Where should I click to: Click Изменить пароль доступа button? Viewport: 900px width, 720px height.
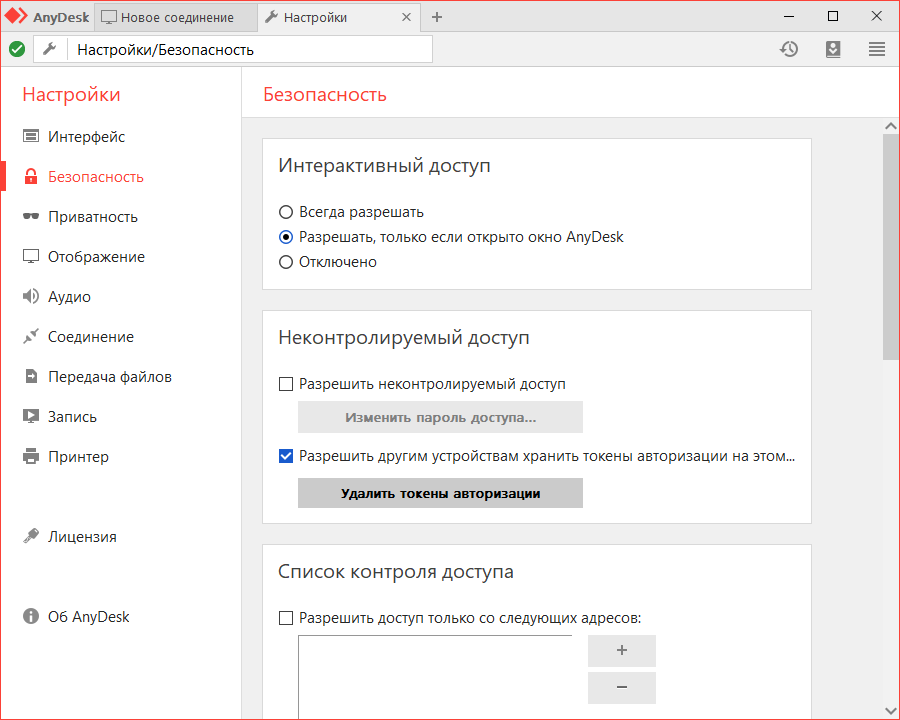pos(440,417)
